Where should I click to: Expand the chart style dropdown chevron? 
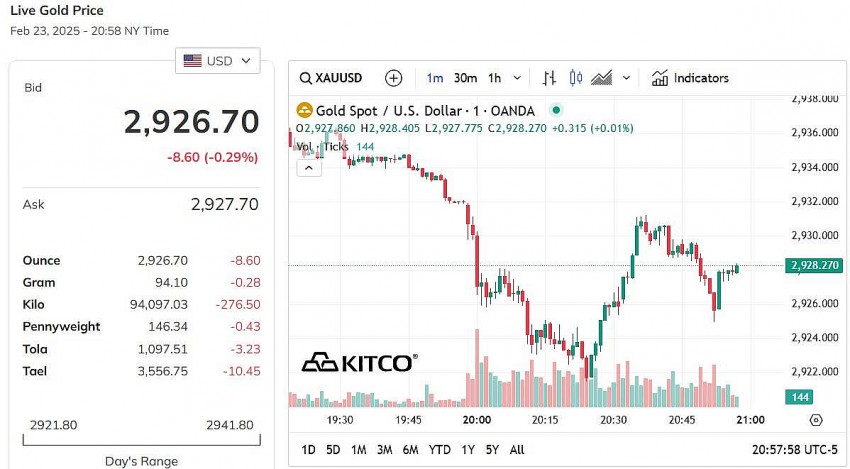pyautogui.click(x=627, y=78)
